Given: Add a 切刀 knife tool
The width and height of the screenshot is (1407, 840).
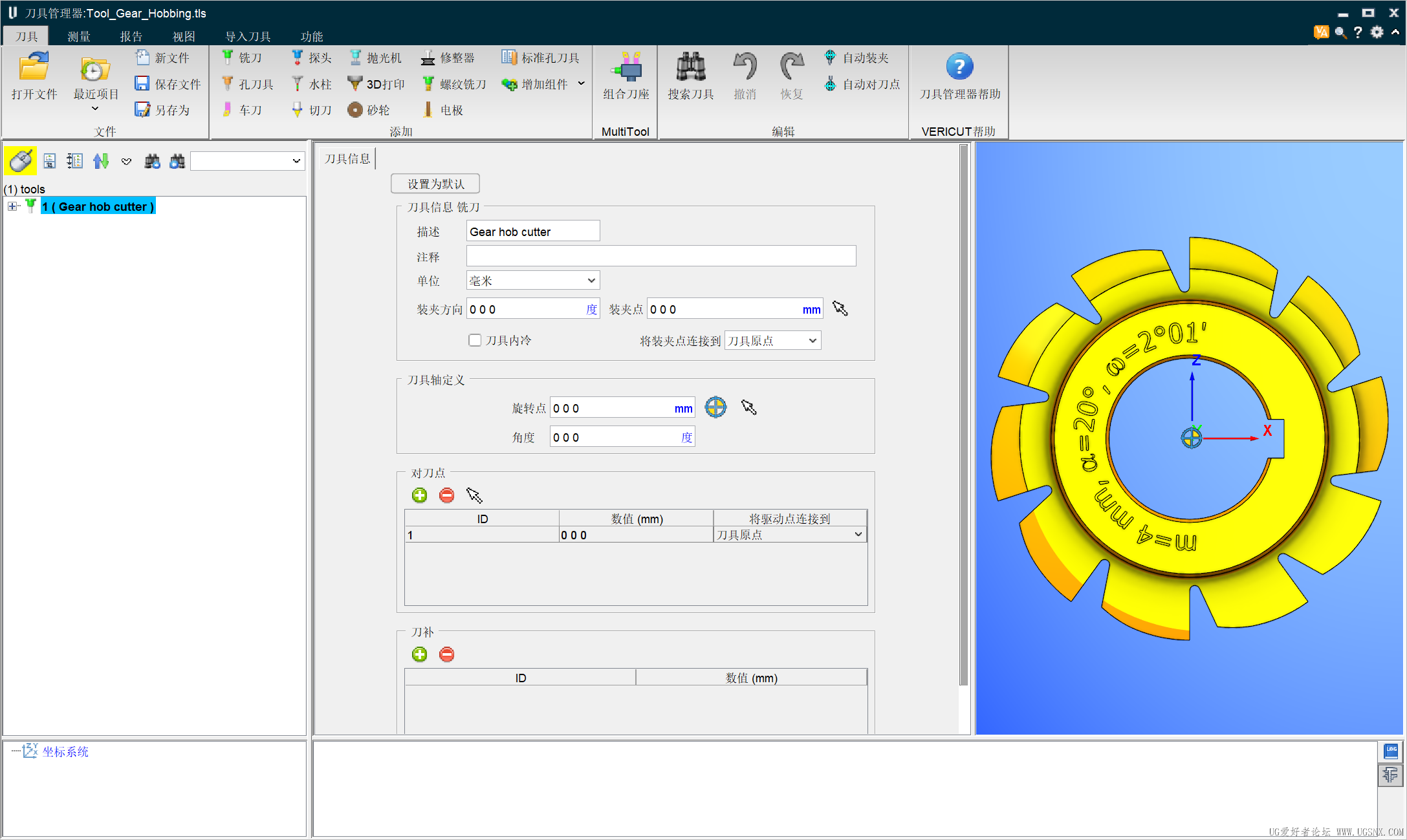Looking at the screenshot, I should pos(311,110).
